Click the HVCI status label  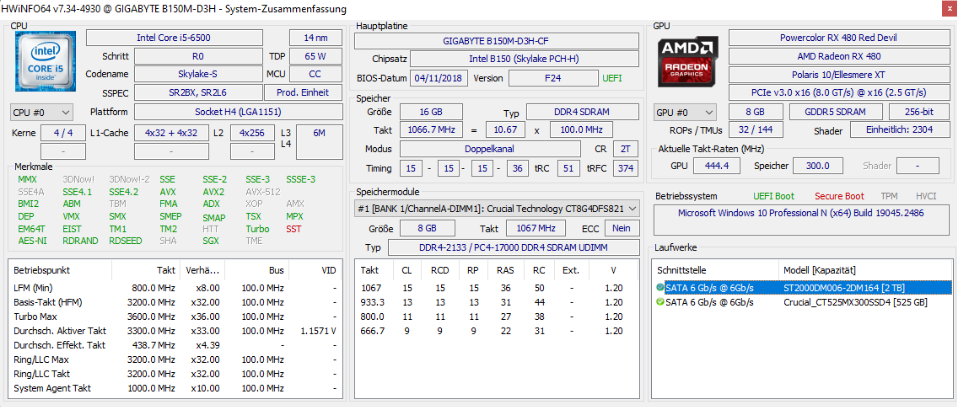925,196
